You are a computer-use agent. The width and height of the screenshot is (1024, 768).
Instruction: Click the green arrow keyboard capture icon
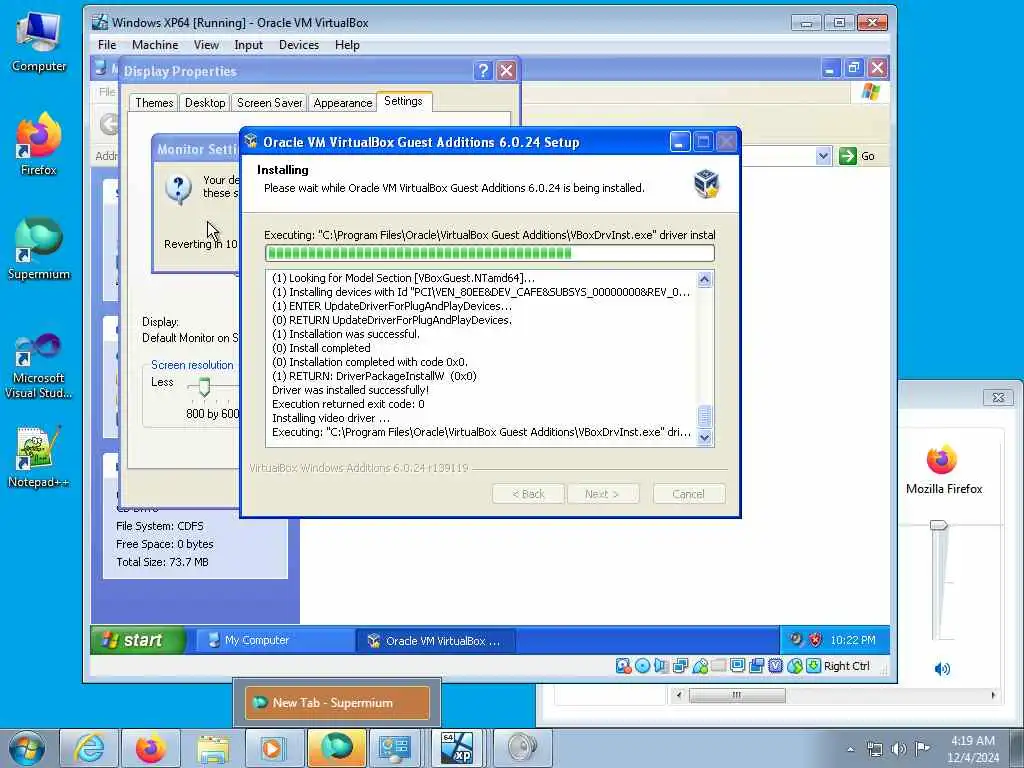coord(813,665)
